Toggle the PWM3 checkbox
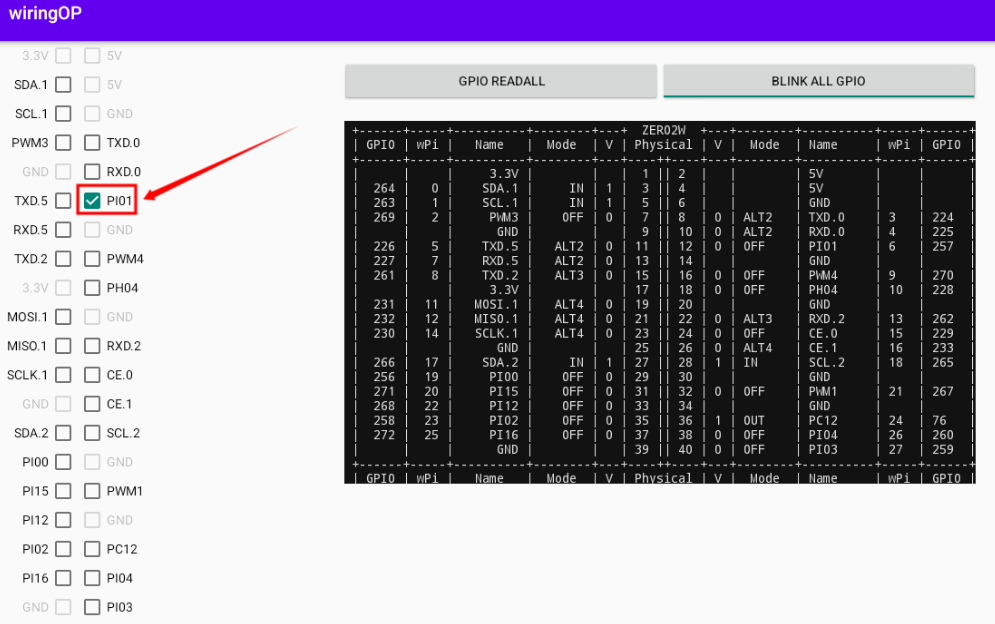 [x=63, y=143]
